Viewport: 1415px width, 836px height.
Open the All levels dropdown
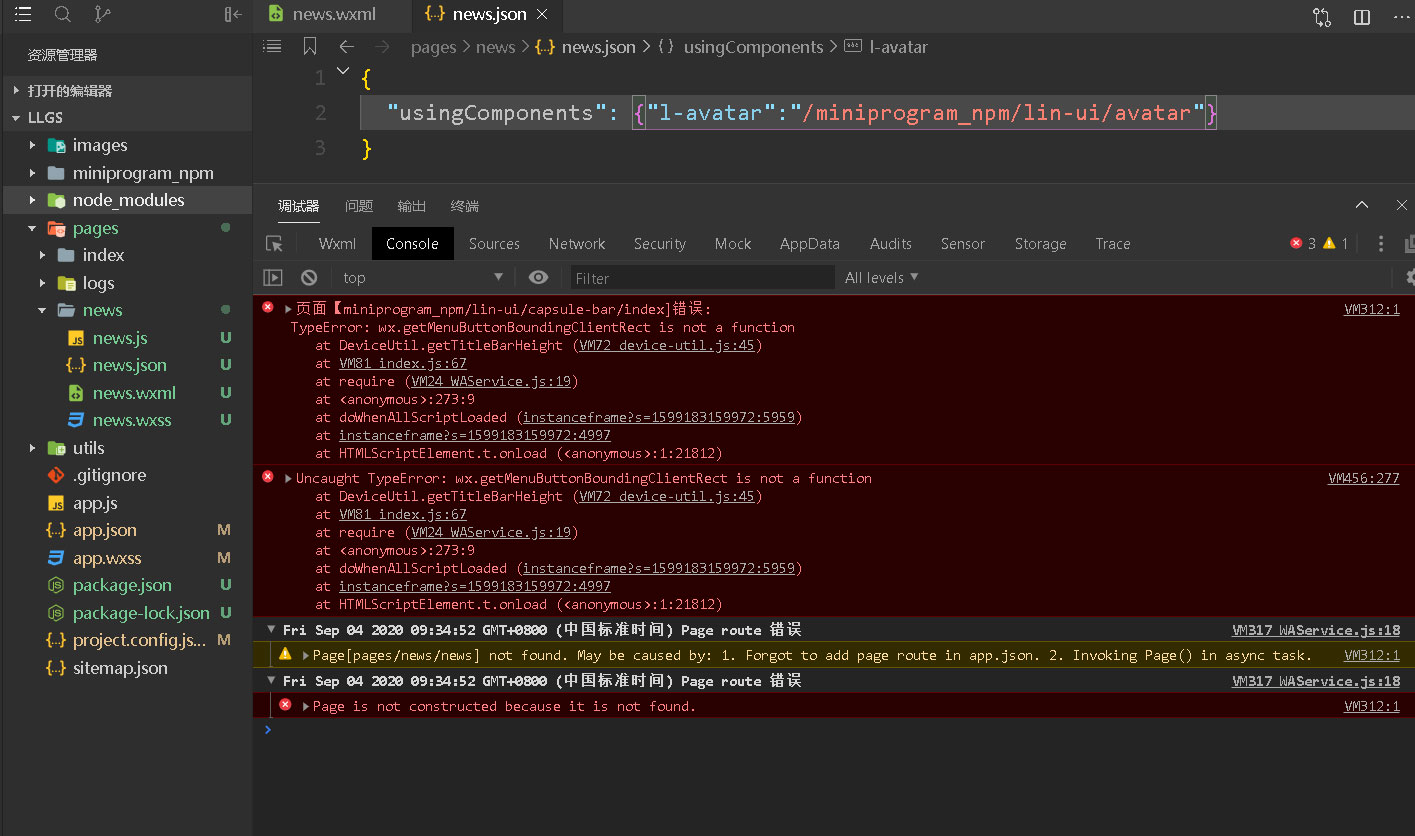(x=881, y=277)
